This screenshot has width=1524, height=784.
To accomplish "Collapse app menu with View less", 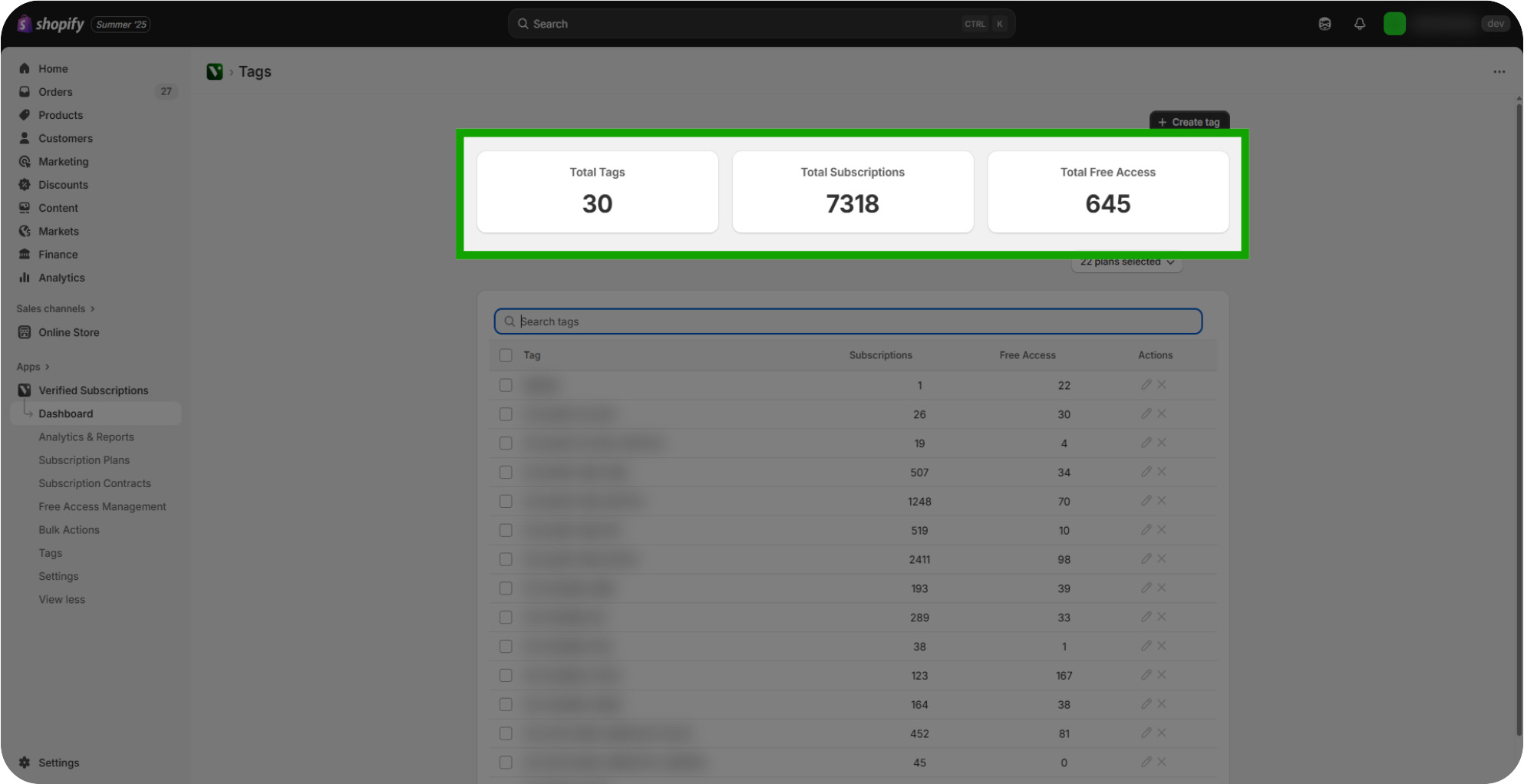I will tap(62, 599).
